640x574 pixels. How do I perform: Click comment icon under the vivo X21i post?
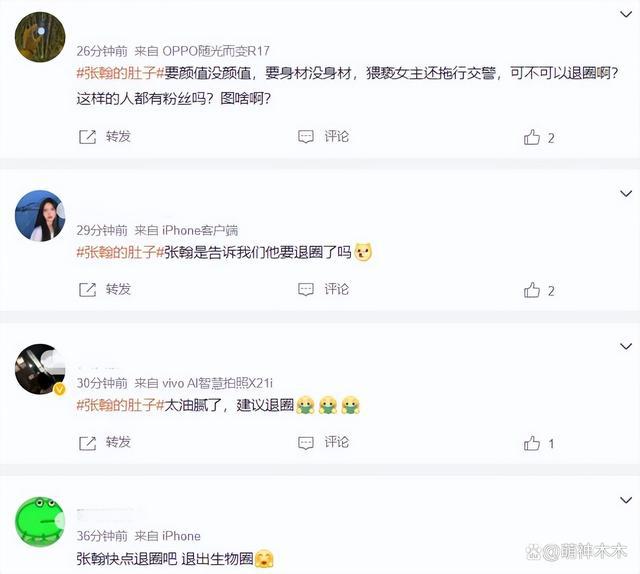[306, 443]
